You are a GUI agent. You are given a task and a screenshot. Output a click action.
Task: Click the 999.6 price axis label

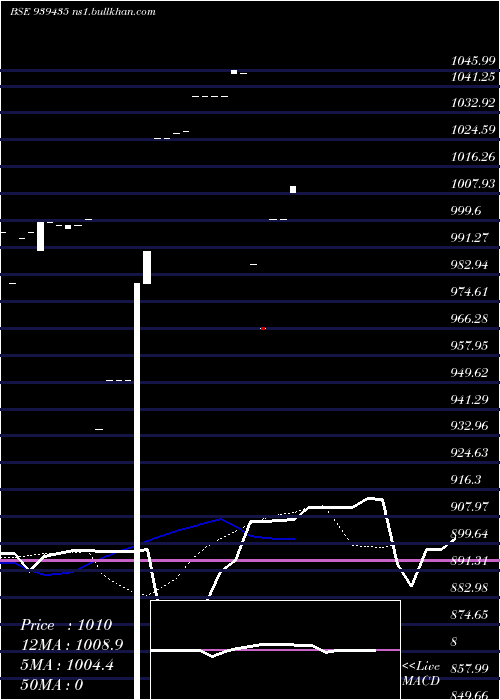point(466,211)
